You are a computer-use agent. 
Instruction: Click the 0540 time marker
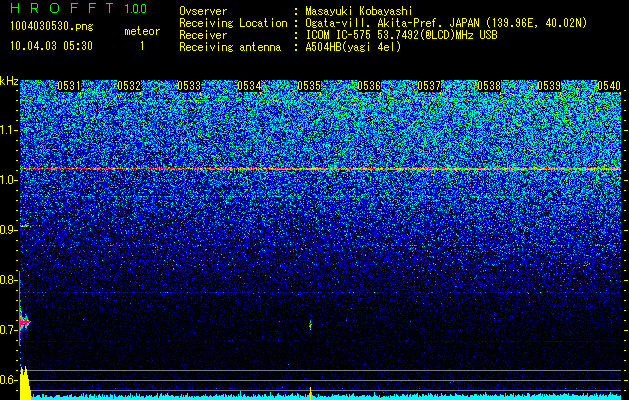[x=609, y=86]
